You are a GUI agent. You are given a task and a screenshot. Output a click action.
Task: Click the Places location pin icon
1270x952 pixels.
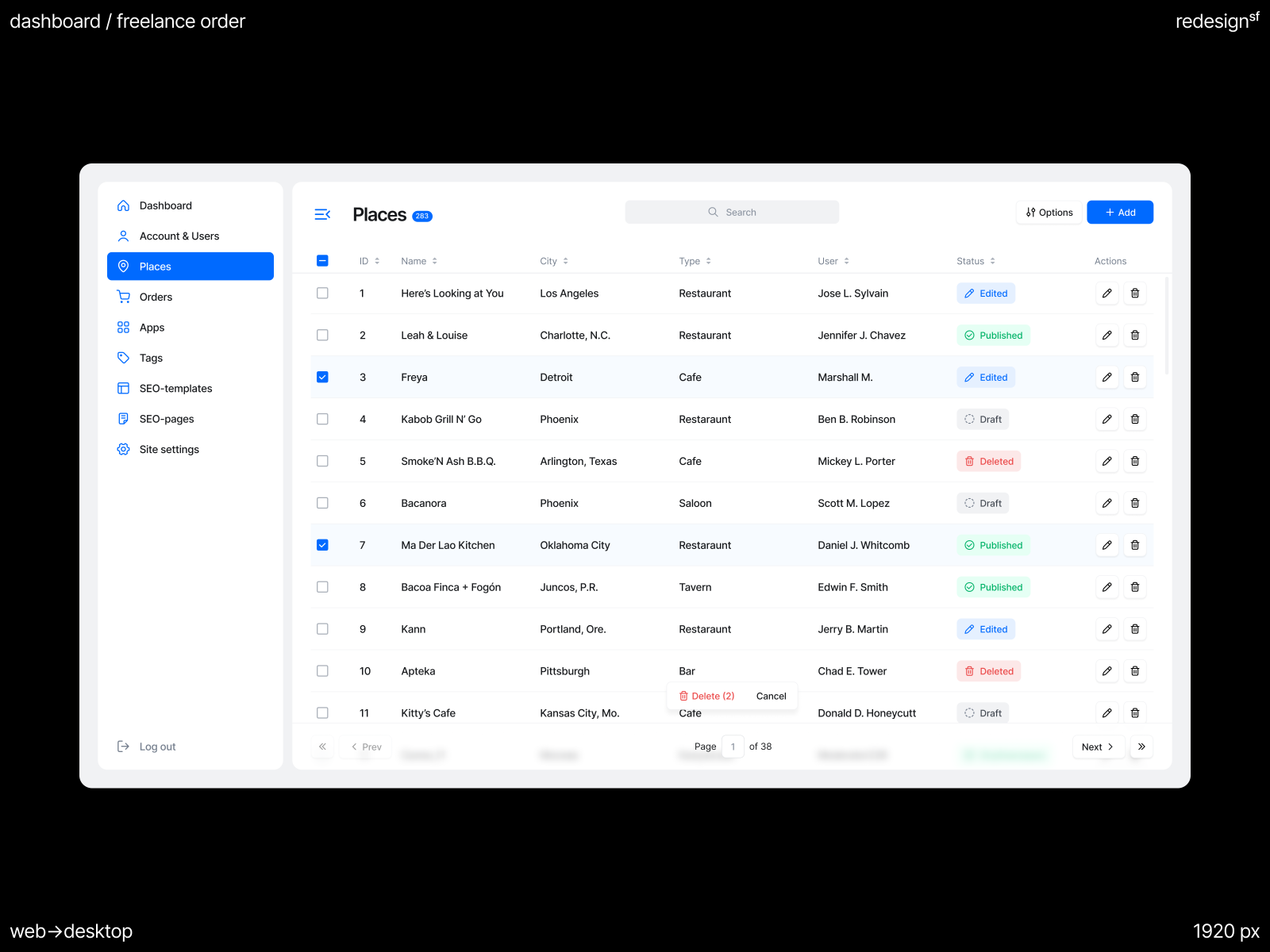pyautogui.click(x=124, y=266)
